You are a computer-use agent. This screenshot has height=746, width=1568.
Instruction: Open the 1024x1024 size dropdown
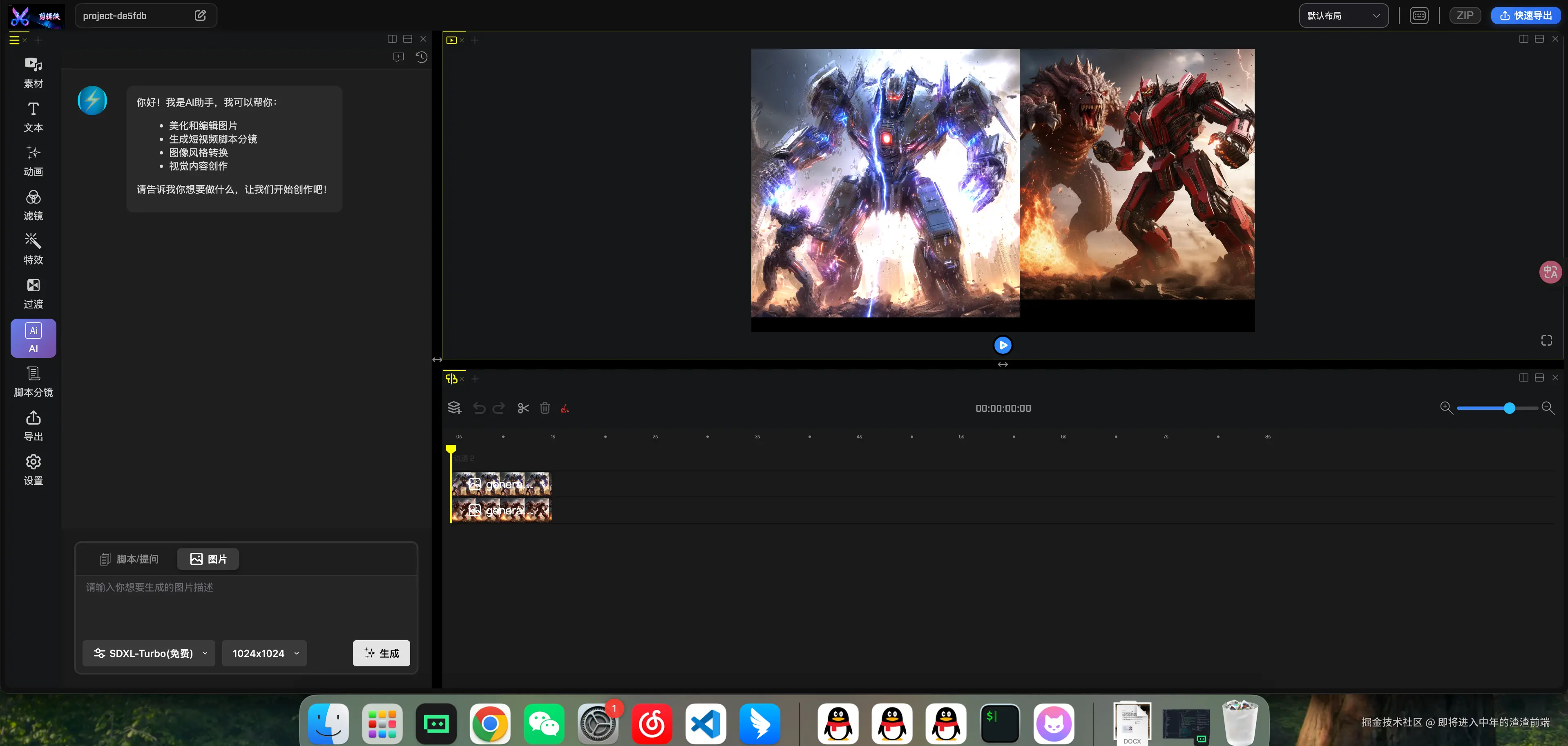[264, 653]
